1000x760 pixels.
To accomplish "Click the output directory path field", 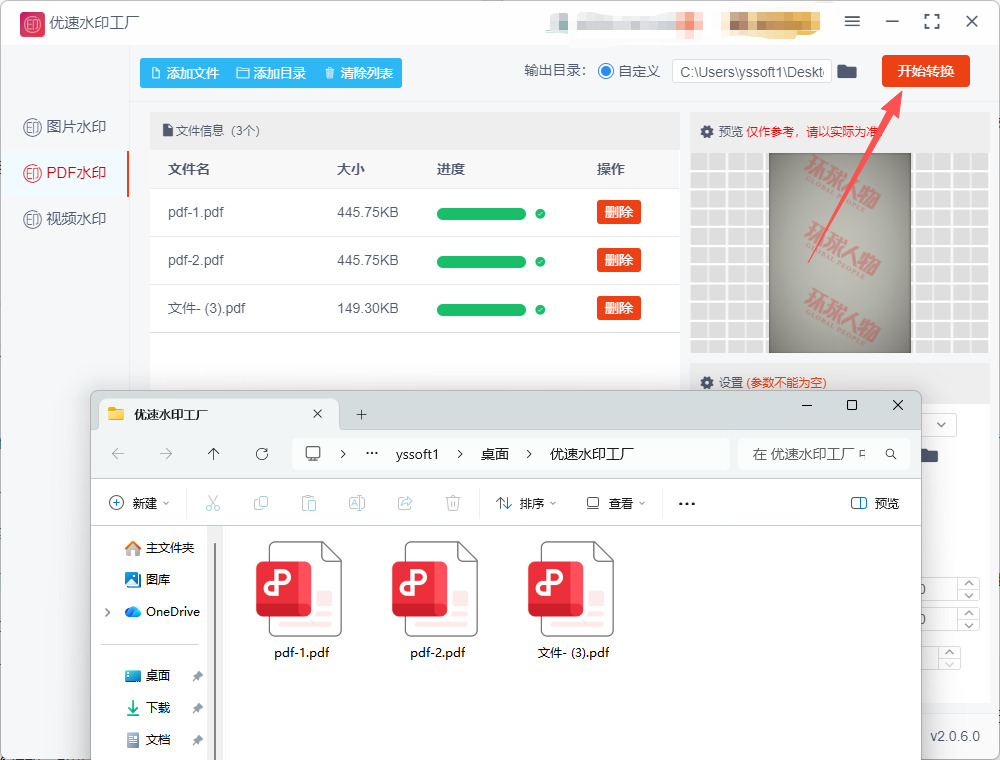I will (x=752, y=71).
